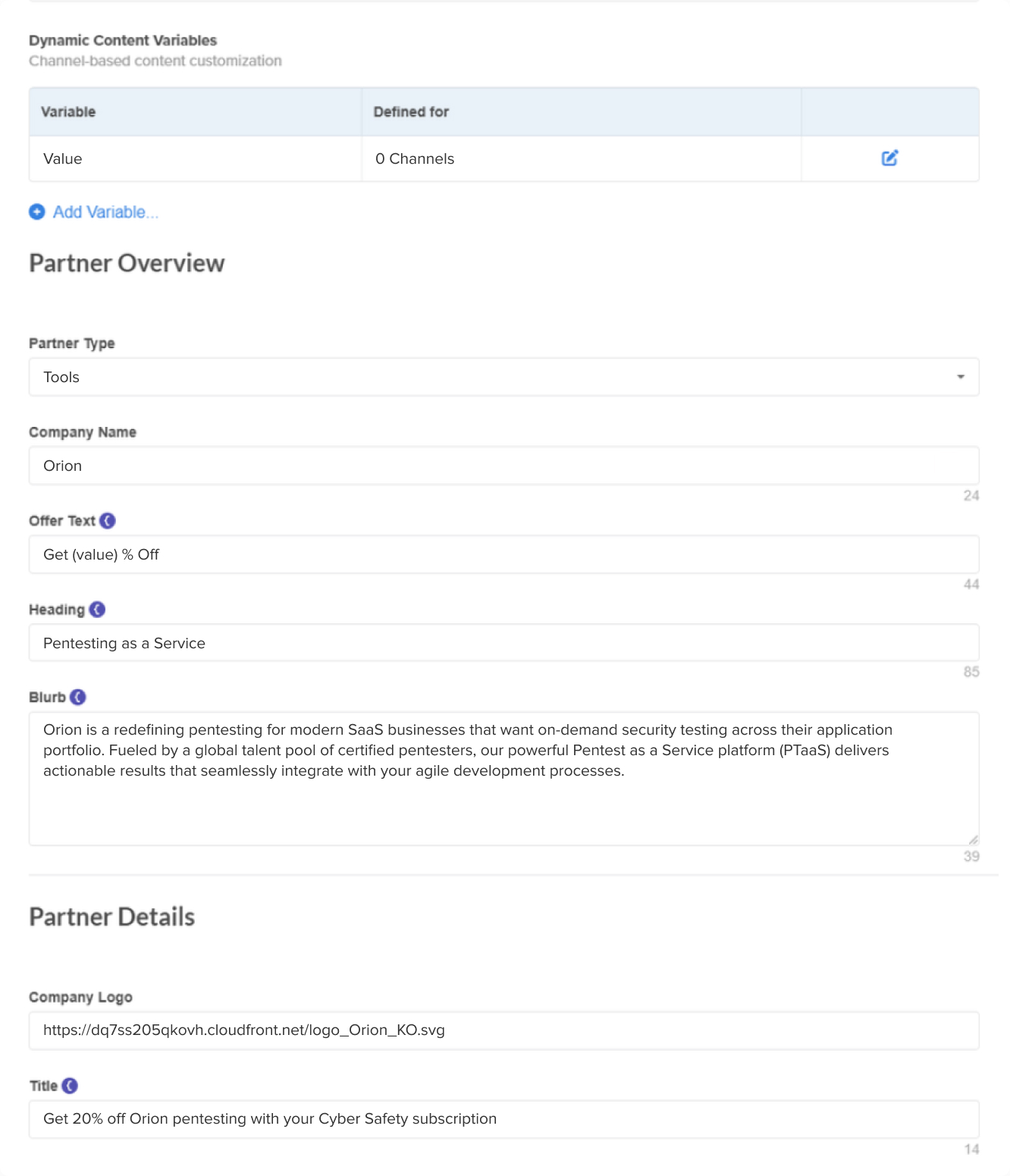
Task: Click the pencil edit icon in the variables table
Action: 889,158
